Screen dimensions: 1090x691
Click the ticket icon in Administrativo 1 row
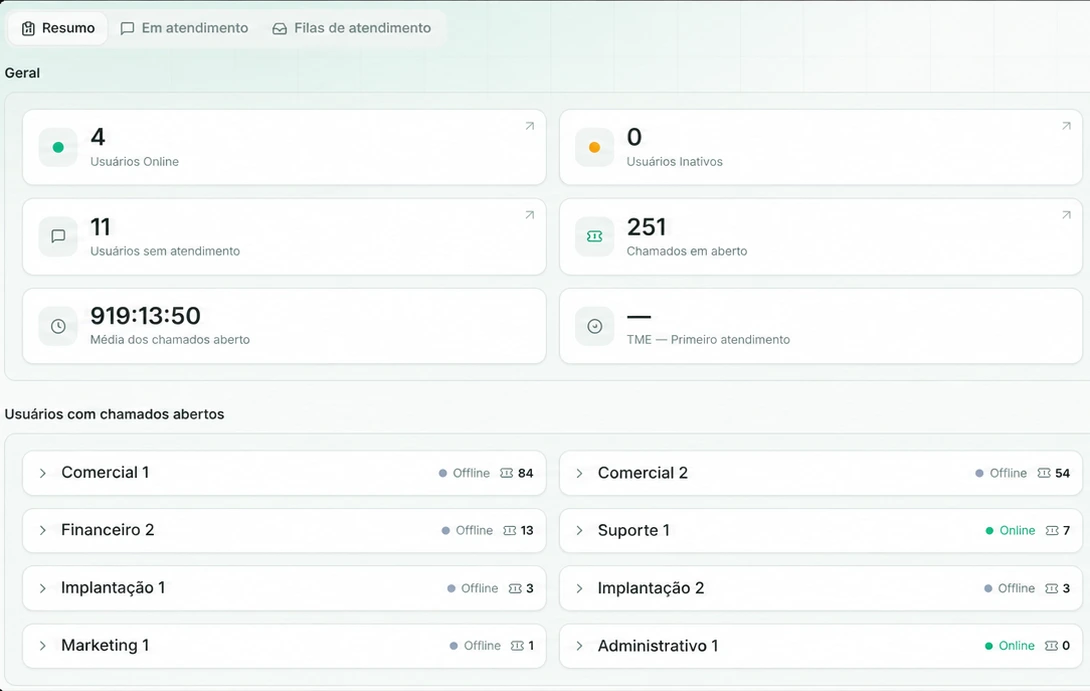[1052, 646]
